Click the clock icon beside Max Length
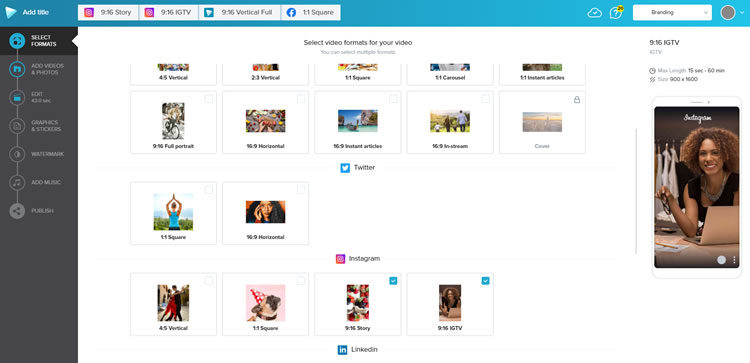Viewport: 750px width, 363px height. point(652,71)
